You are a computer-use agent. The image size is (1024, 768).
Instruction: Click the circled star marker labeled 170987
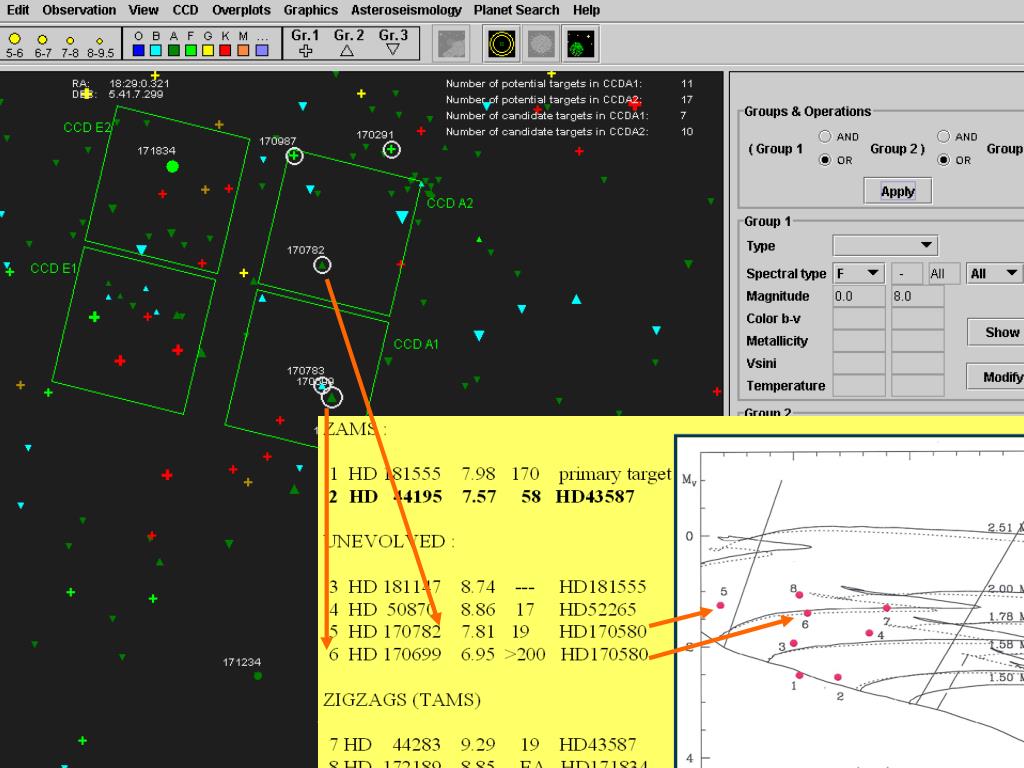(295, 156)
